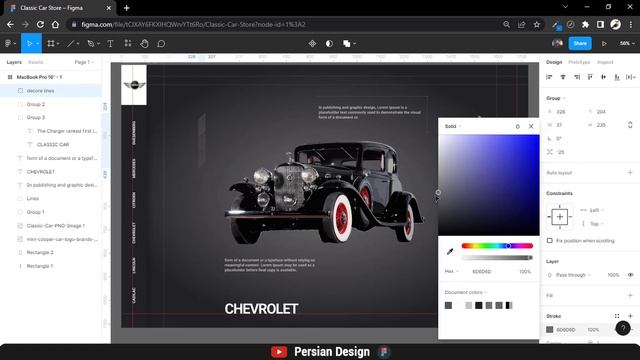This screenshot has height=360, width=640.
Task: Select the Frame tool
Action: click(x=51, y=43)
